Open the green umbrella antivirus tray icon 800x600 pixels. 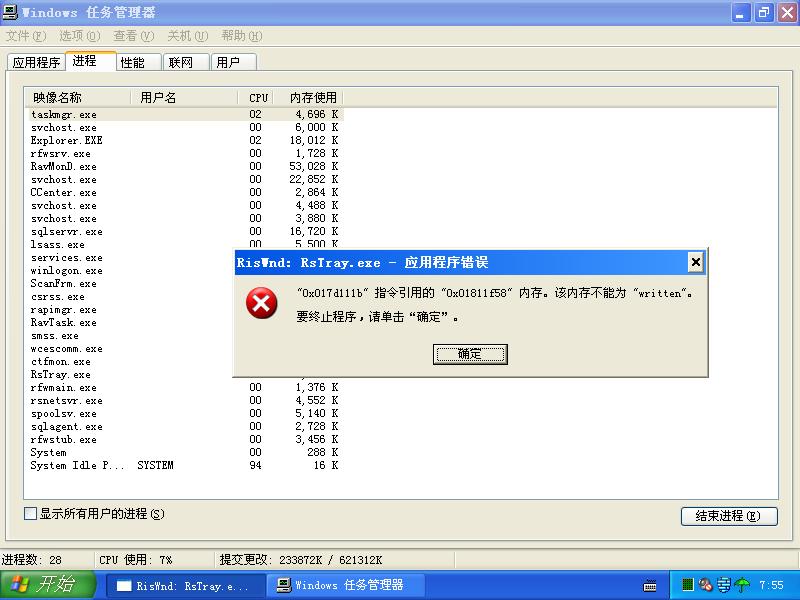(x=742, y=584)
